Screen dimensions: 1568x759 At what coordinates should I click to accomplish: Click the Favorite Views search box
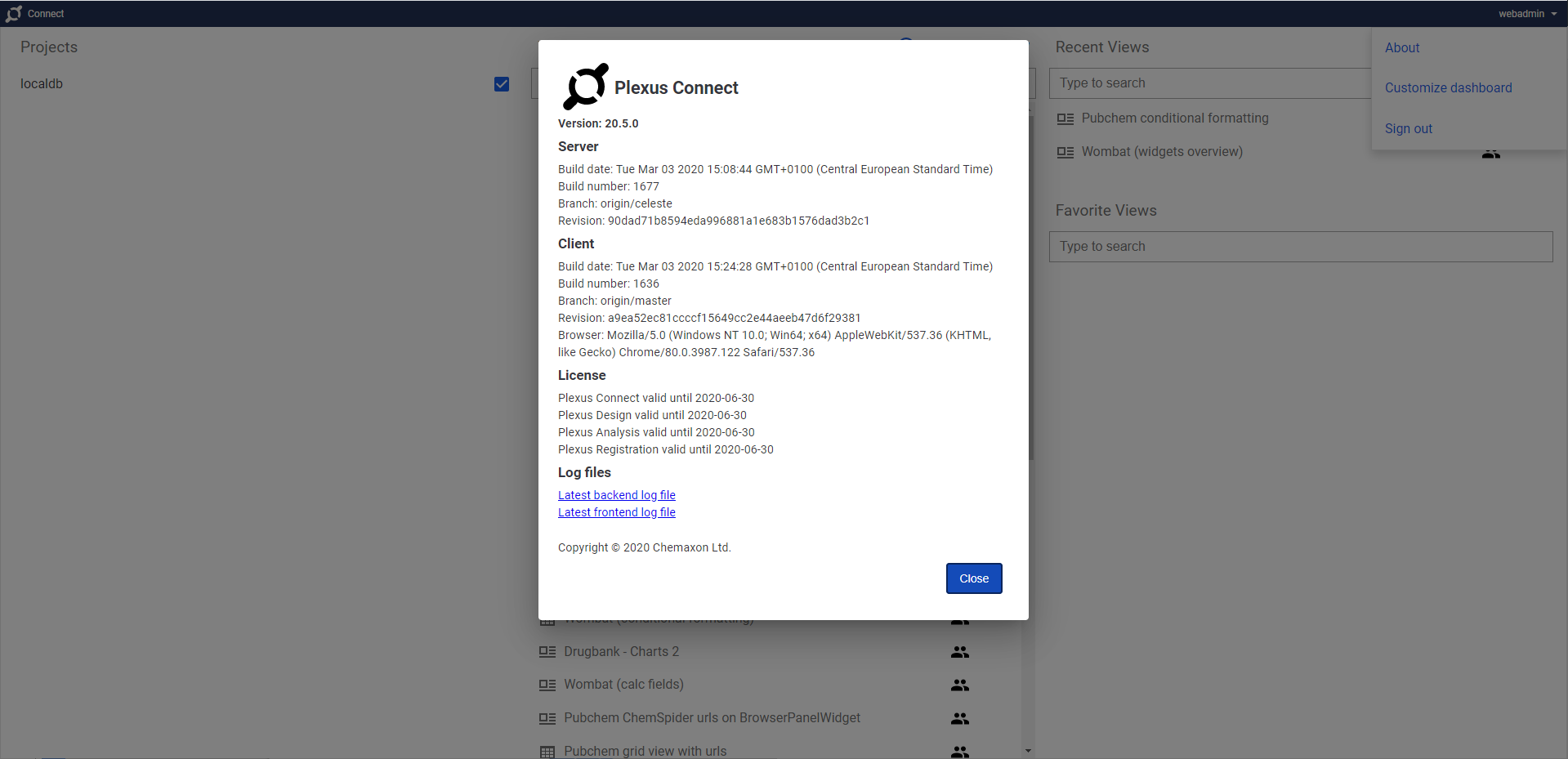coord(1300,247)
